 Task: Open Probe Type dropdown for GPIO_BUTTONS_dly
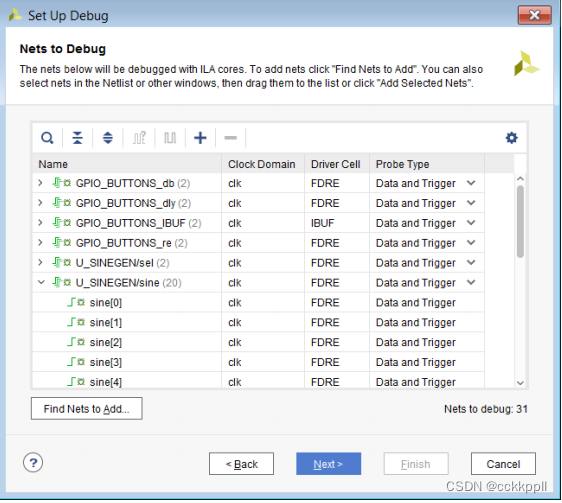click(471, 203)
